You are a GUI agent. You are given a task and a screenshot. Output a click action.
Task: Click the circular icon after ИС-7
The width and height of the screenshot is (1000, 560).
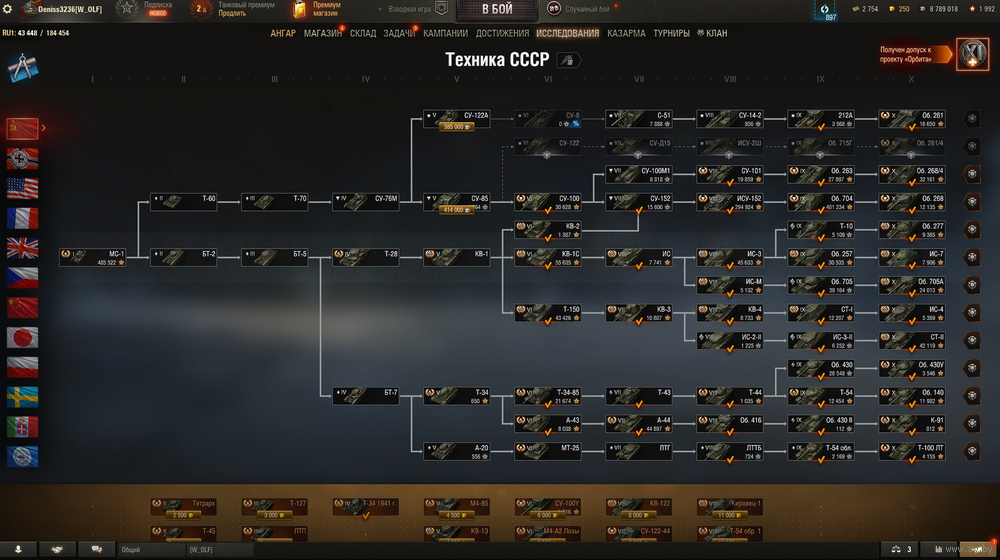972,257
